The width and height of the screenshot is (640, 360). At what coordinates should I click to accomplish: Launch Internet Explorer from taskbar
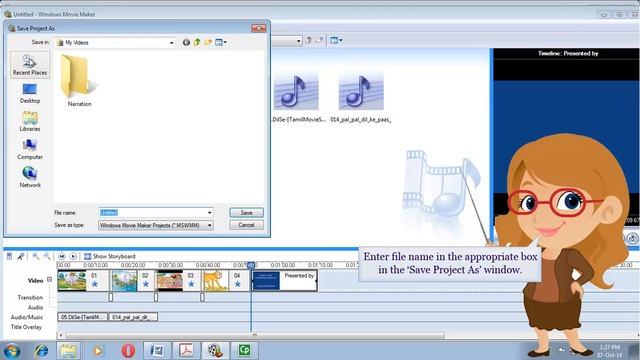[x=41, y=350]
